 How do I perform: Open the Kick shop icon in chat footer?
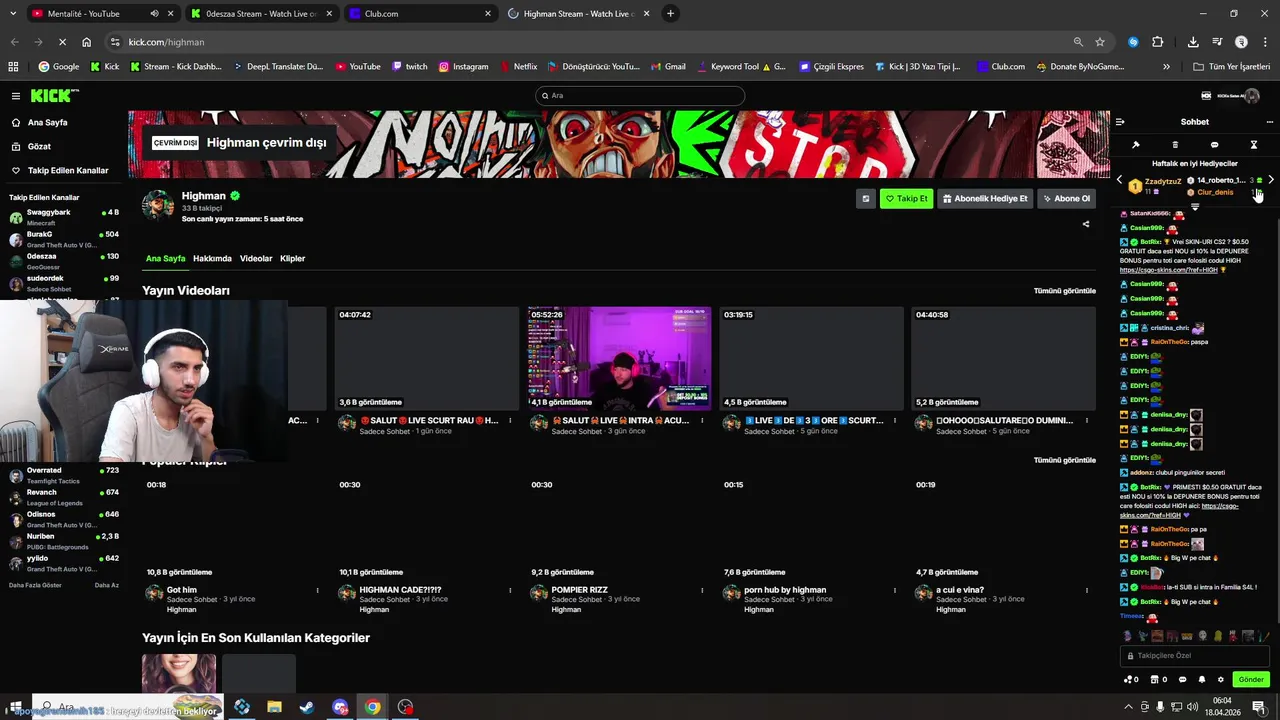1156,680
